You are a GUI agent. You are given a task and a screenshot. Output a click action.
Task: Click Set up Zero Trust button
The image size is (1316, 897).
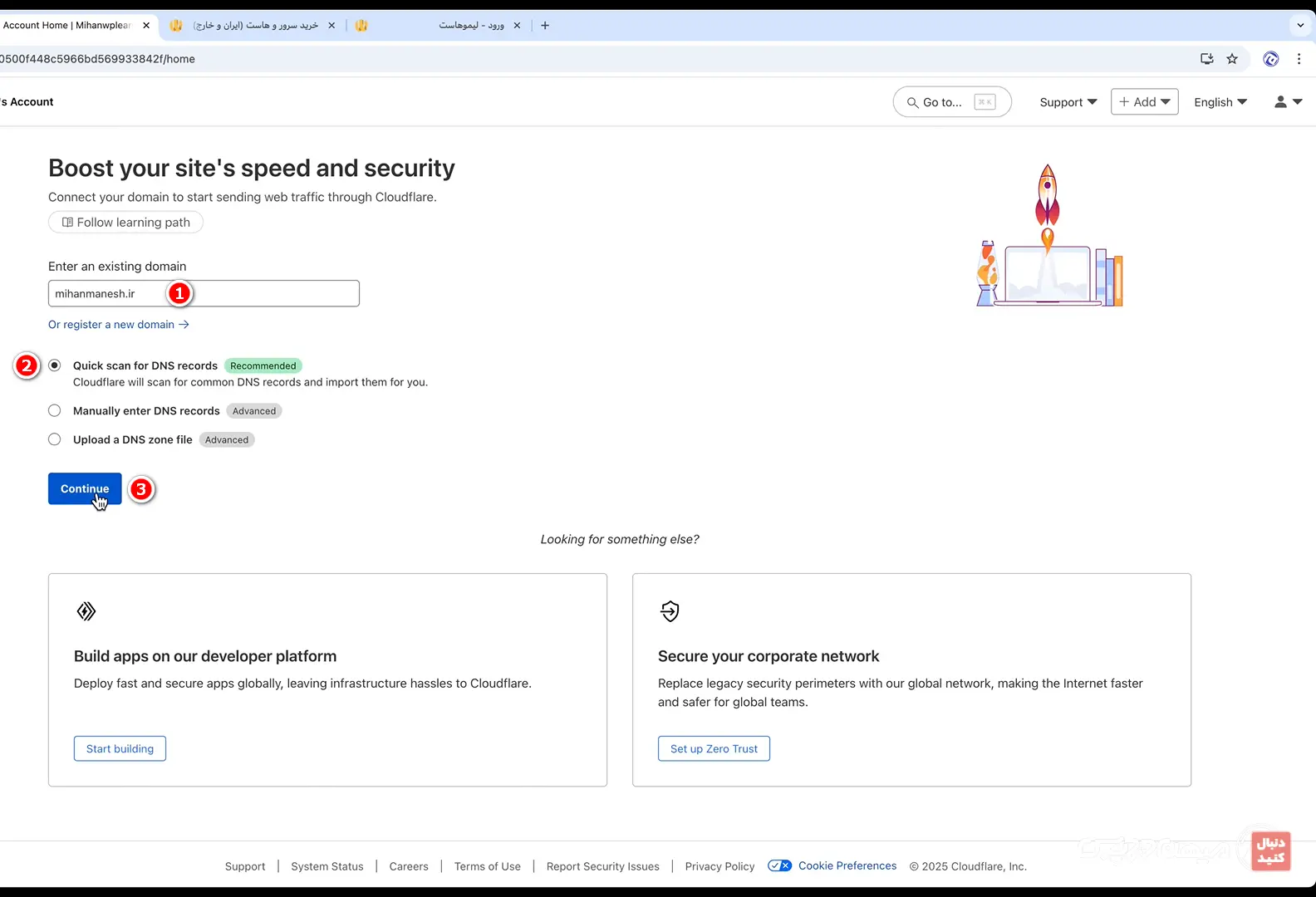(714, 748)
